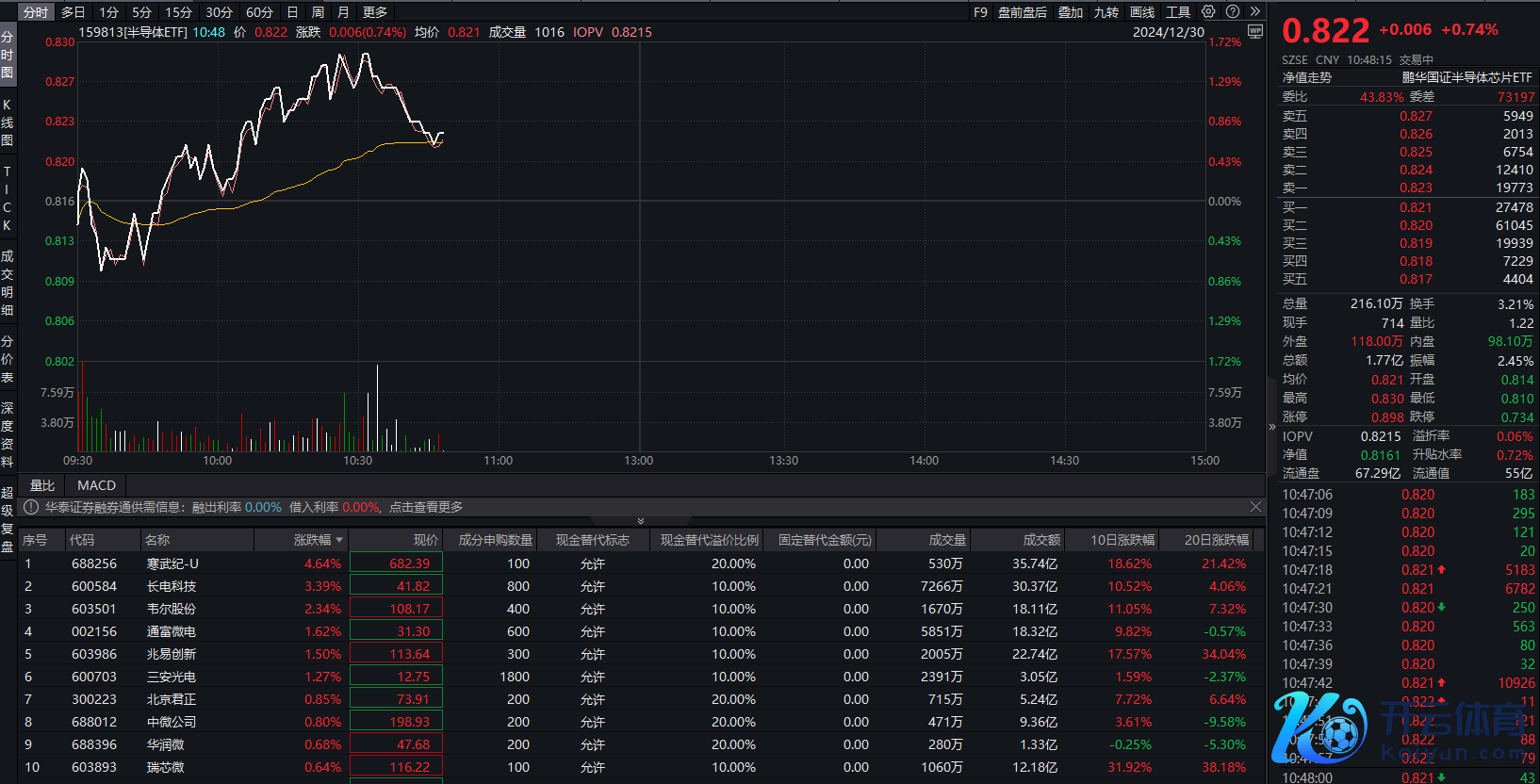Enable 叠加 overlay comparison
The width and height of the screenshot is (1540, 784).
pyautogui.click(x=1070, y=12)
